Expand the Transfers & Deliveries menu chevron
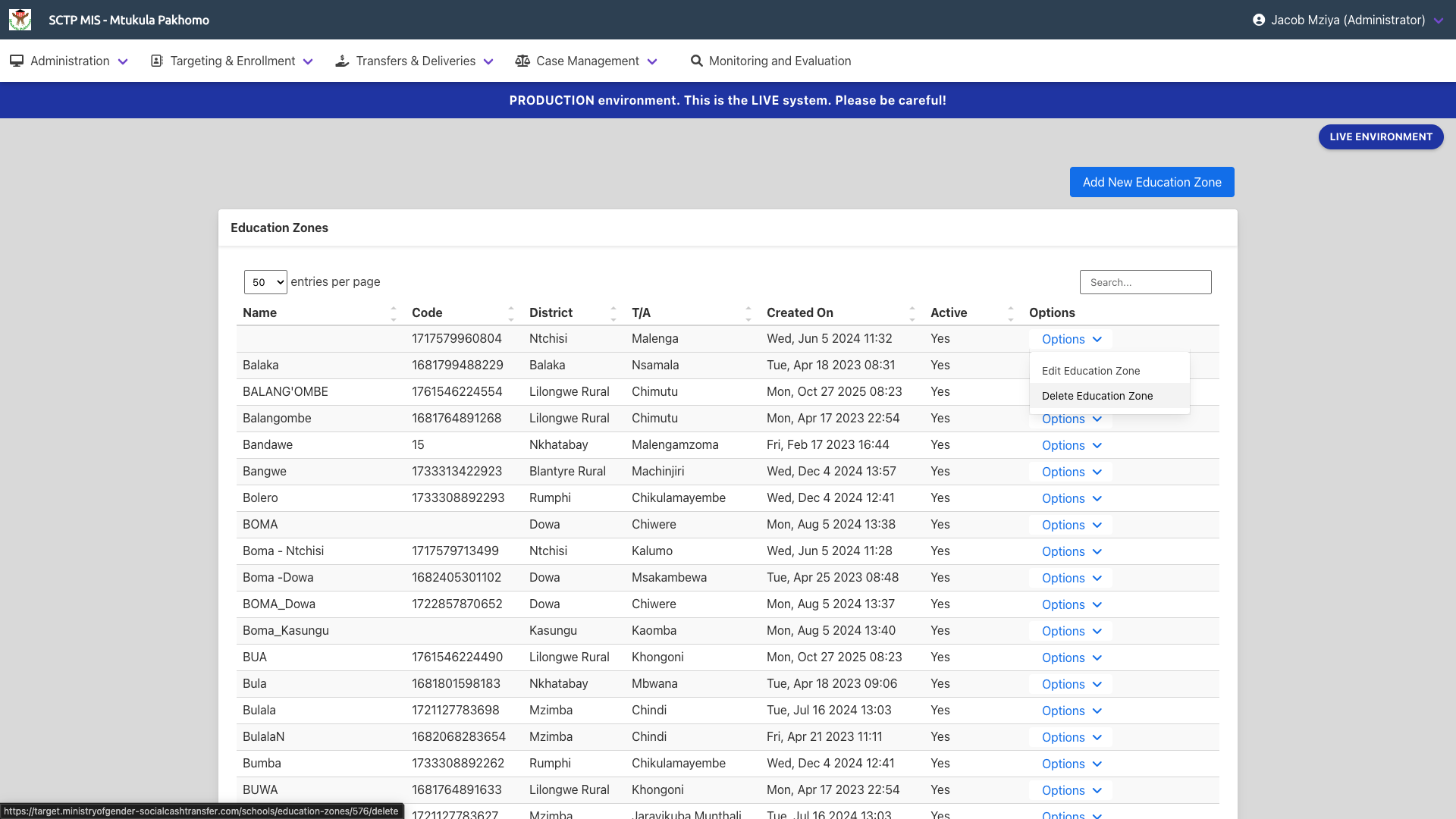The width and height of the screenshot is (1456, 819). pos(488,61)
